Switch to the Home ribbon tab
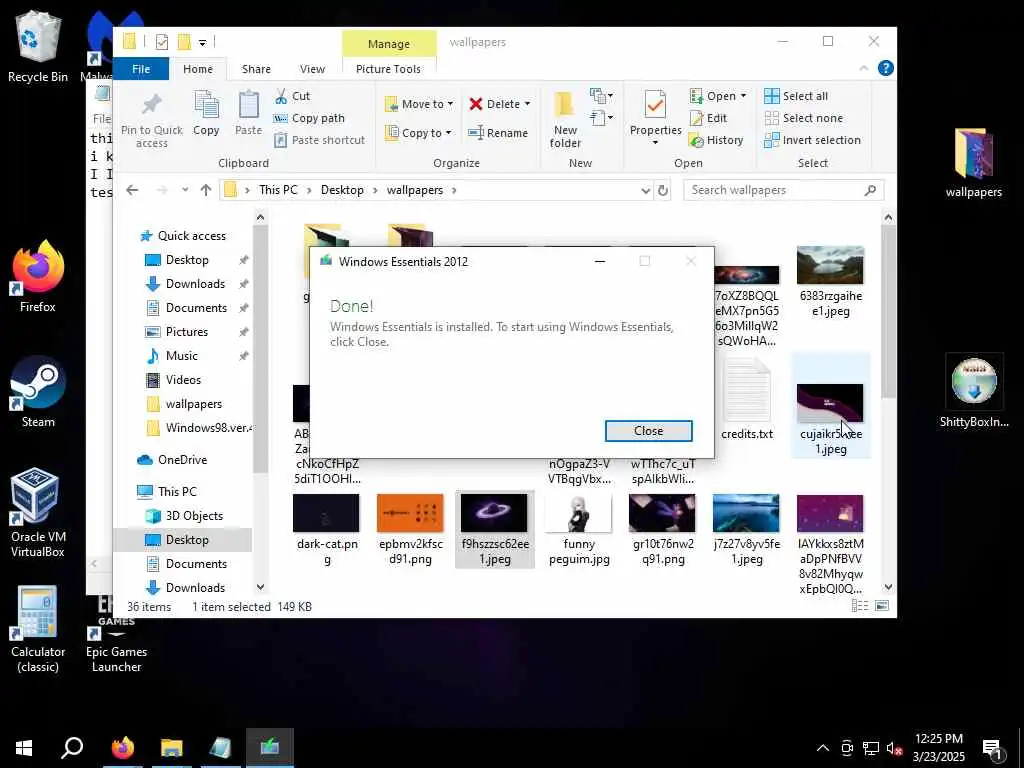This screenshot has width=1024, height=768. click(197, 69)
